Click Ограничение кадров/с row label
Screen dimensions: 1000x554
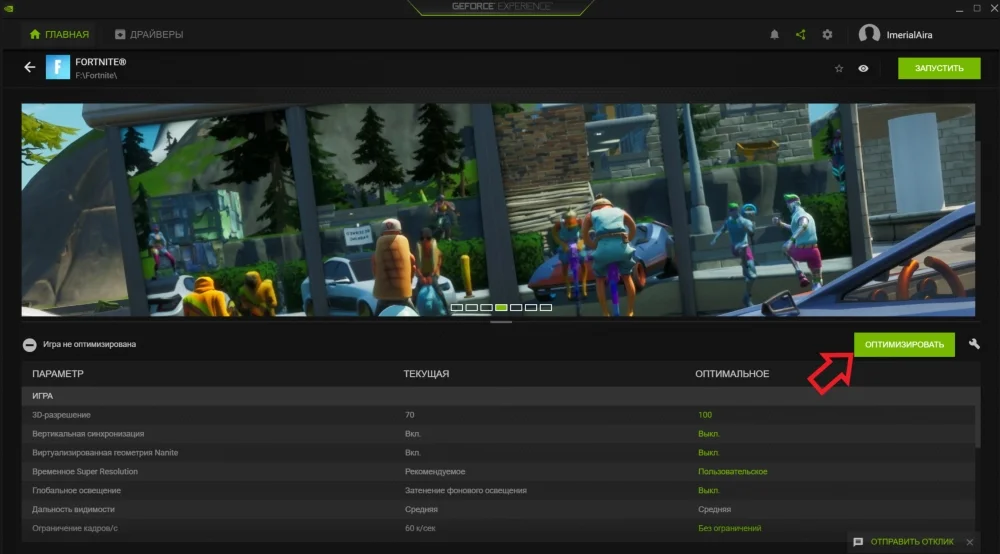coord(75,528)
